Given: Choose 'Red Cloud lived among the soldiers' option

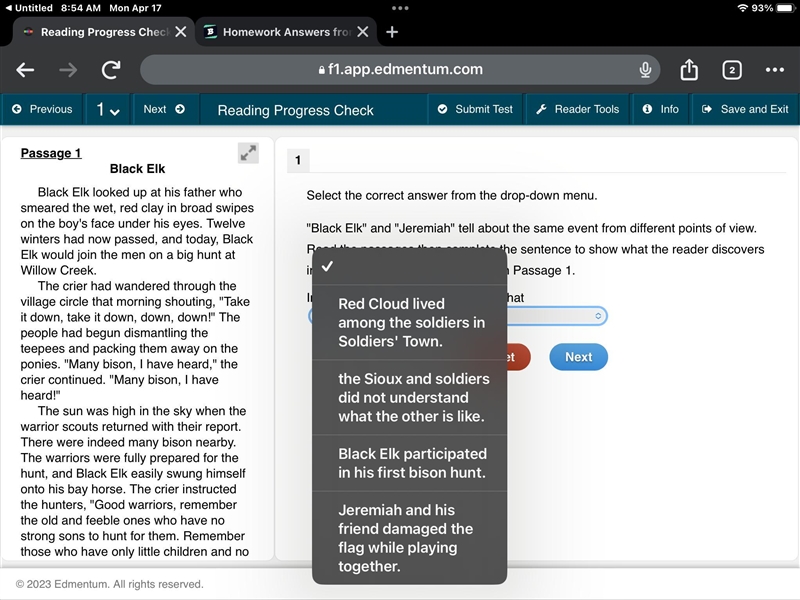Looking at the screenshot, I should click(409, 322).
